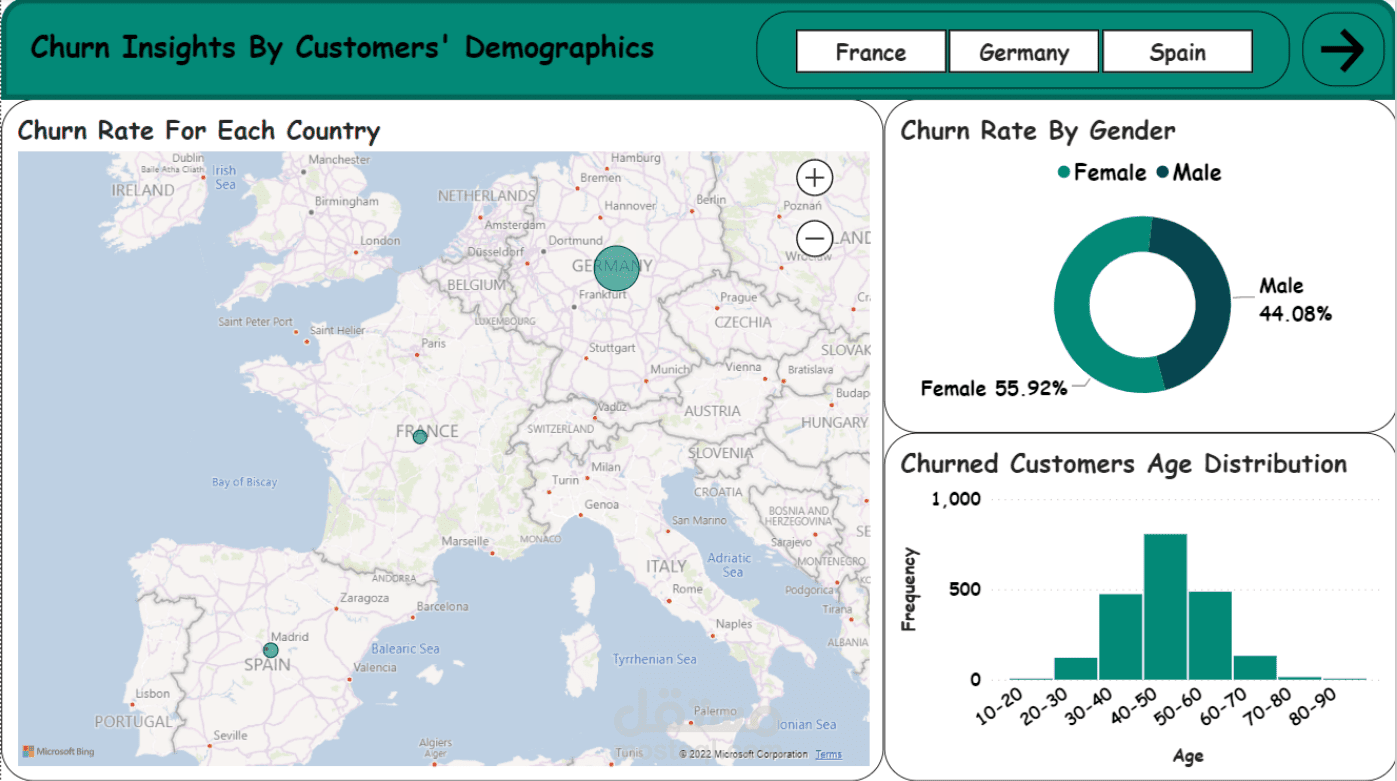Select the 60-70 age histogram bar

point(1255,668)
